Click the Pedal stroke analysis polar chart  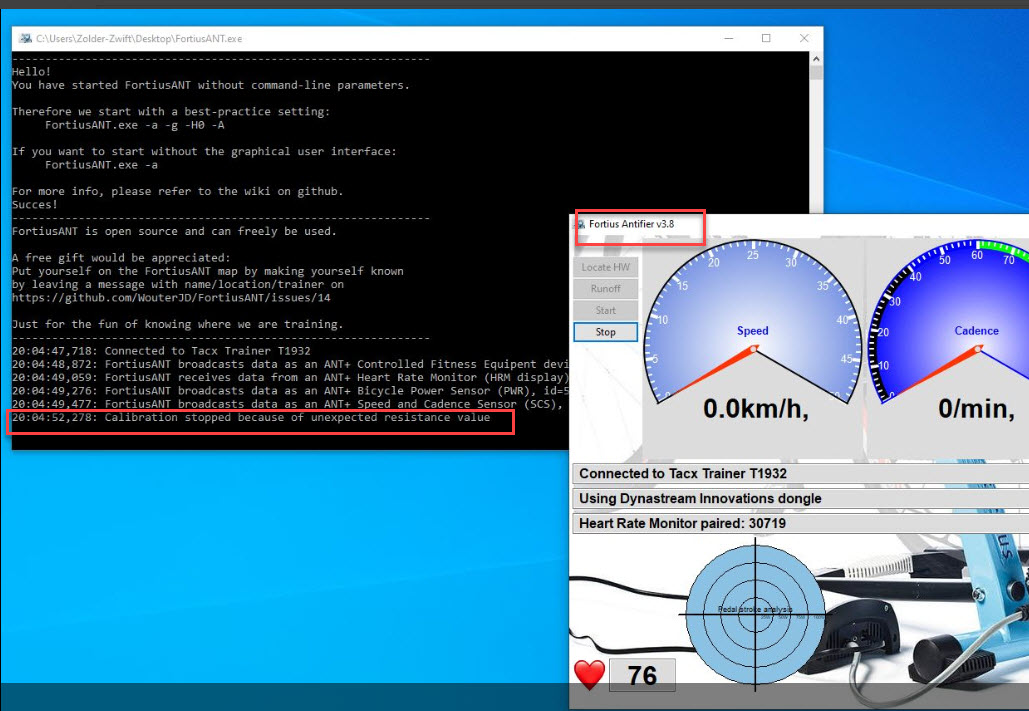(x=755, y=614)
